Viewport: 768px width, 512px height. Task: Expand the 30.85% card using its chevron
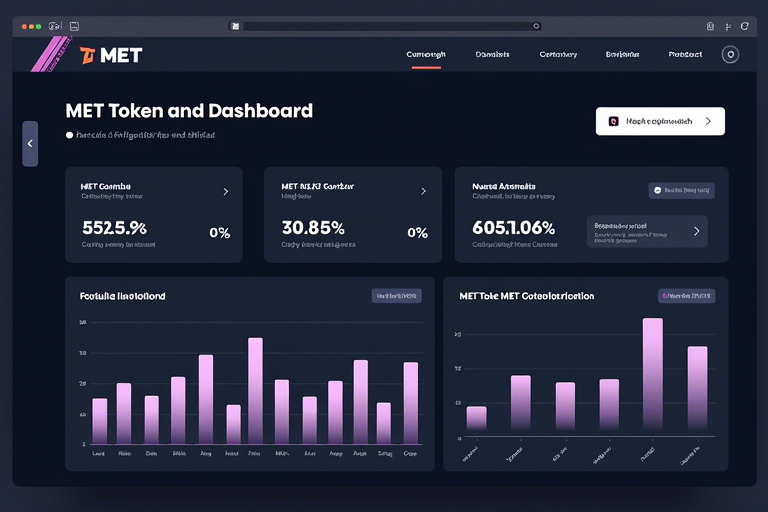click(x=423, y=191)
